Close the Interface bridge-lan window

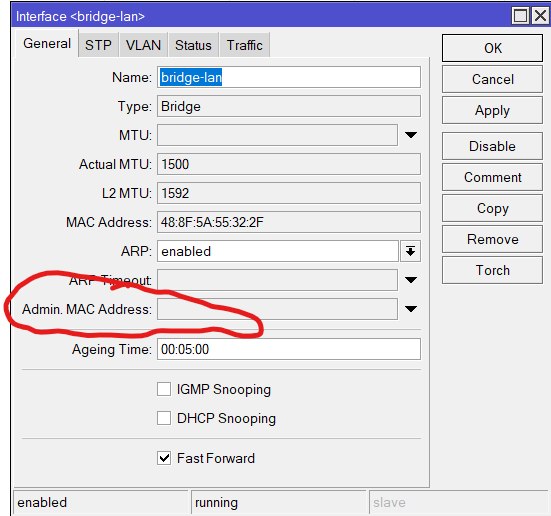point(540,16)
